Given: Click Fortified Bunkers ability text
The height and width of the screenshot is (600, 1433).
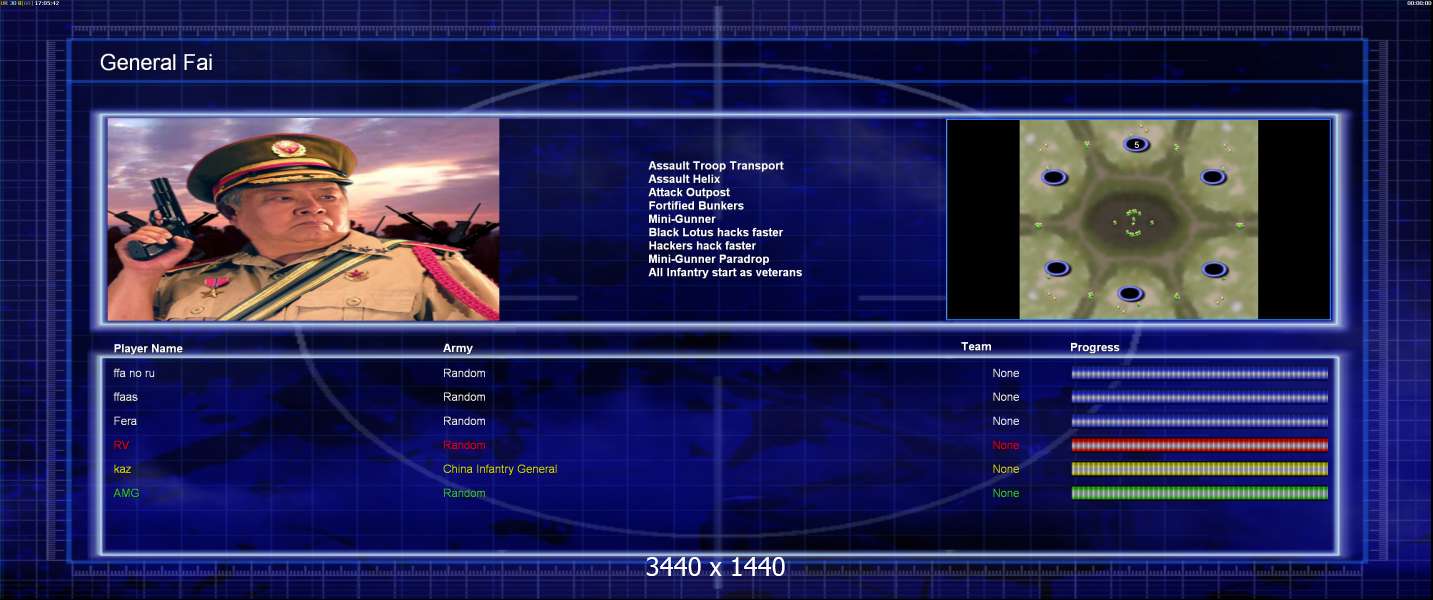Looking at the screenshot, I should point(696,206).
